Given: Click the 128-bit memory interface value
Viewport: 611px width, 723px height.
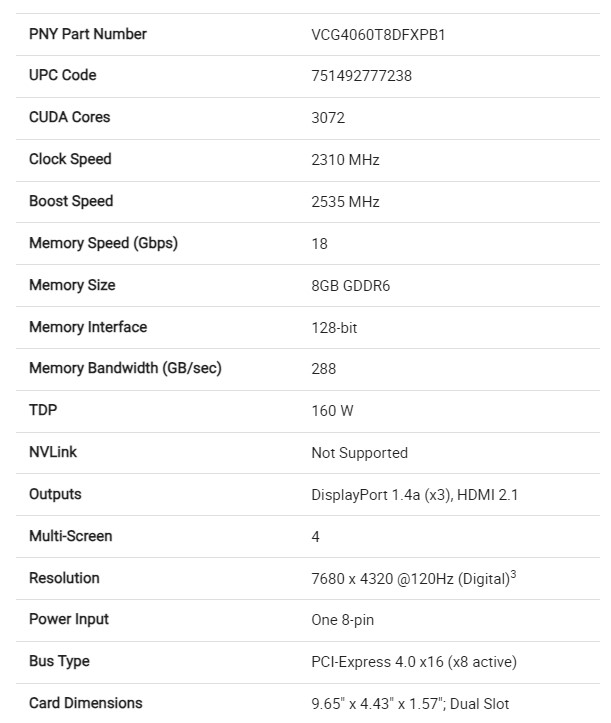Looking at the screenshot, I should [334, 328].
